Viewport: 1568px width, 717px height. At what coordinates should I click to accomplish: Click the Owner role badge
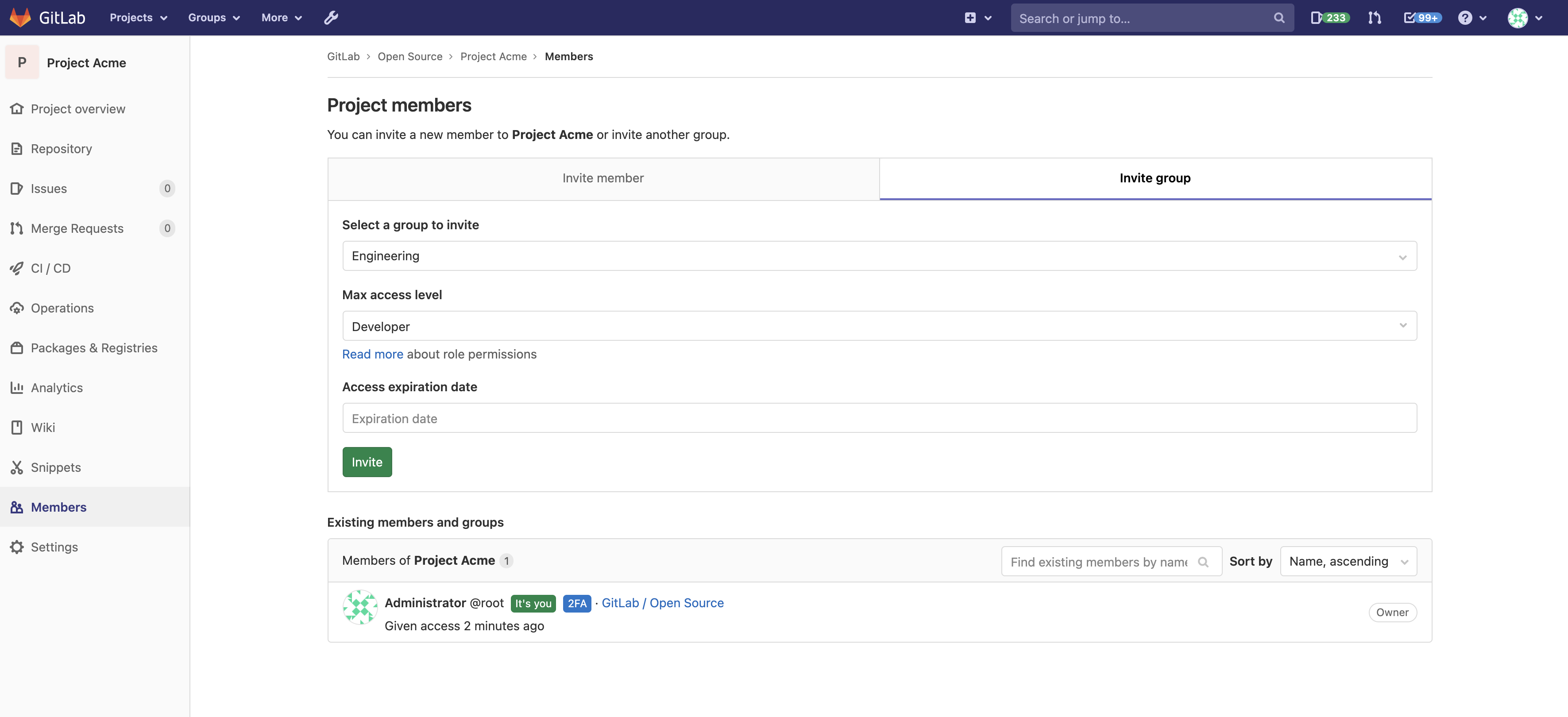tap(1392, 612)
